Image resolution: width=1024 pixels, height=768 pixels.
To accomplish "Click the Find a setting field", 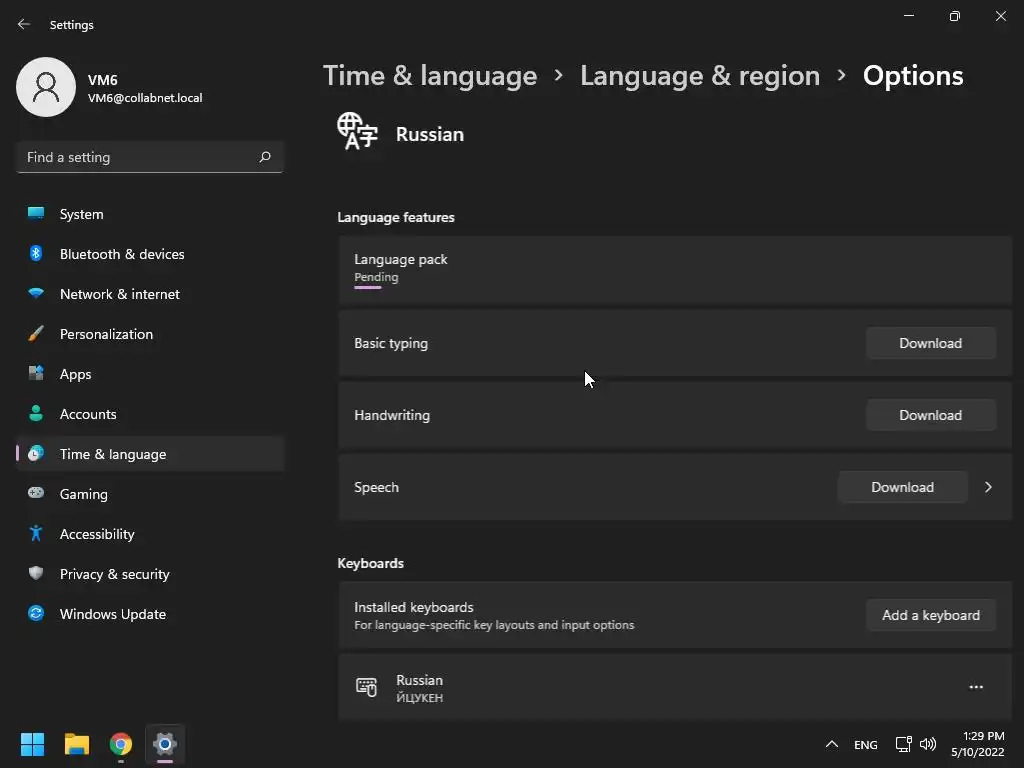I will click(x=140, y=157).
